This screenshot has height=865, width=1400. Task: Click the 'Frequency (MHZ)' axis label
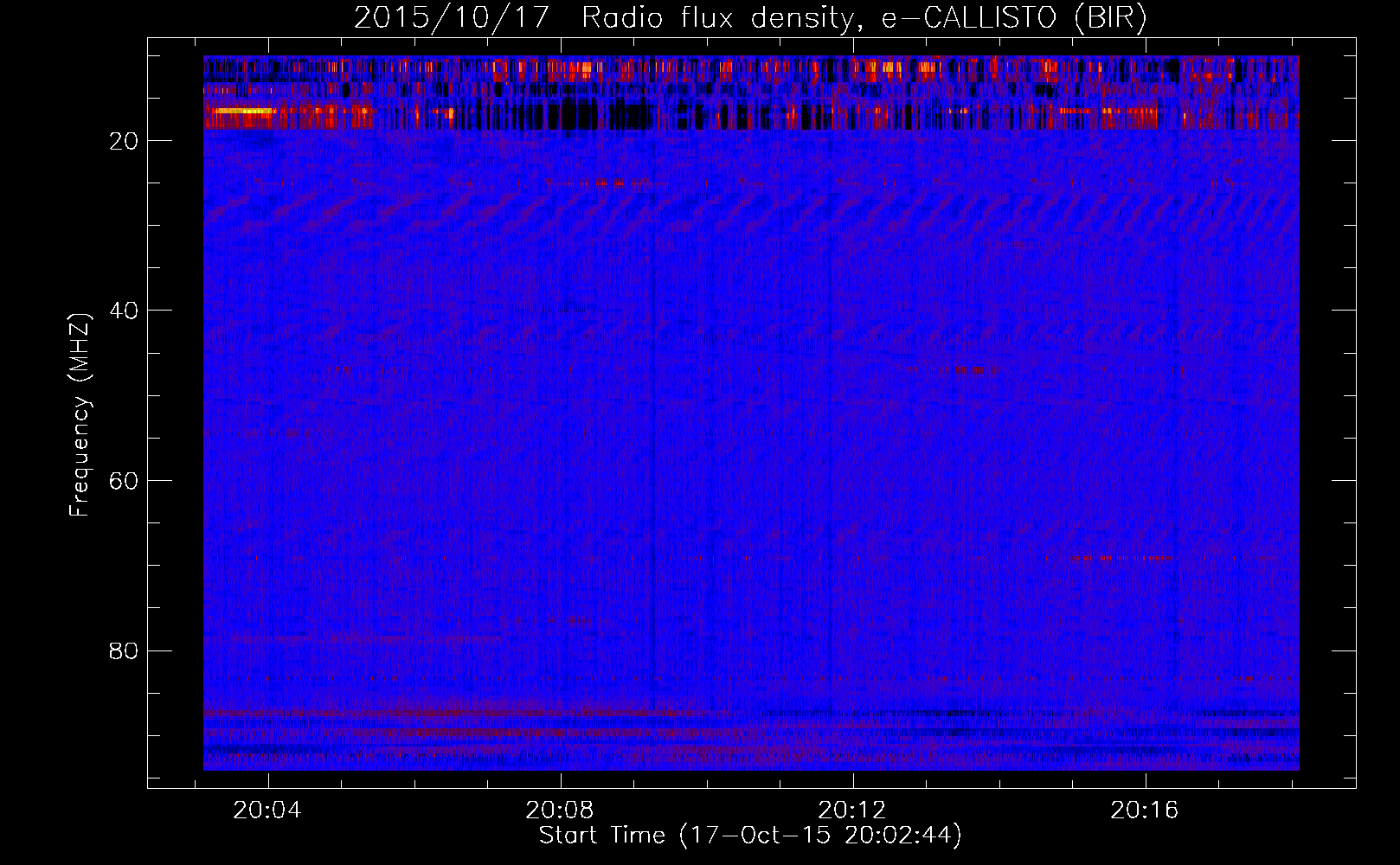79,415
